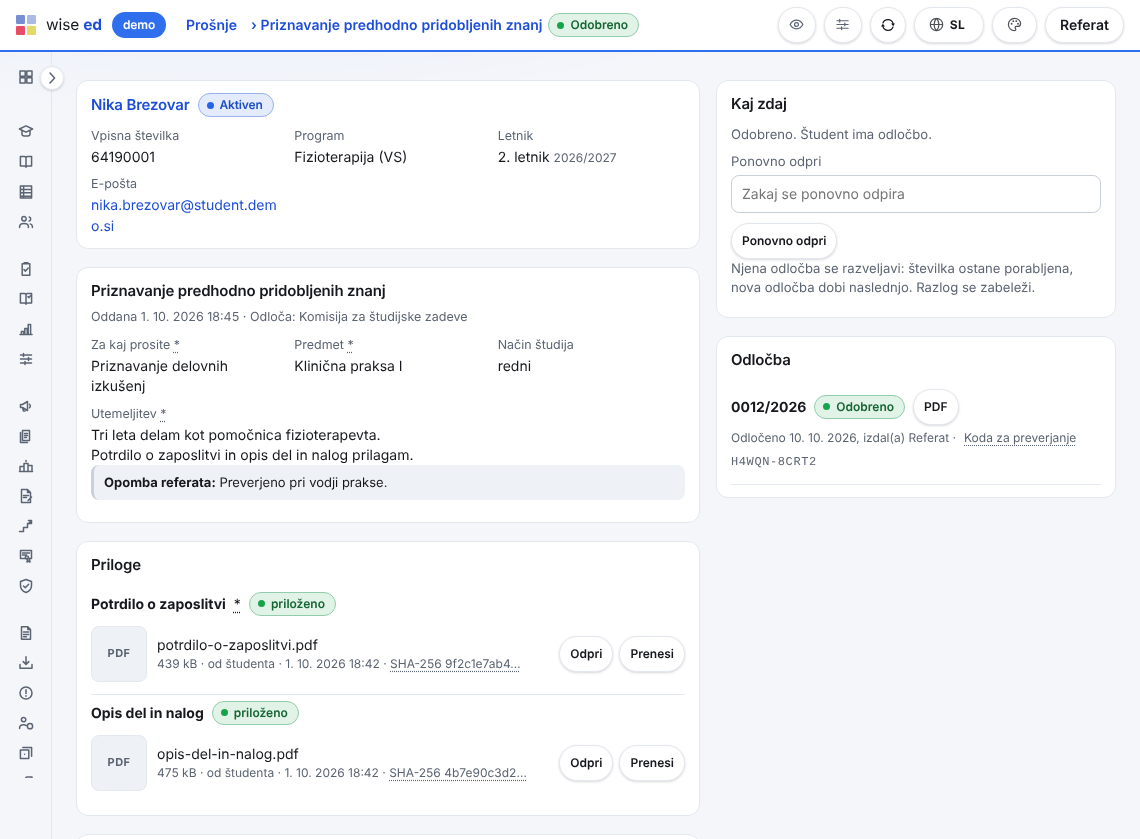Open the decision 0012/2026 PDF
The height and width of the screenshot is (839, 1140).
click(x=936, y=406)
